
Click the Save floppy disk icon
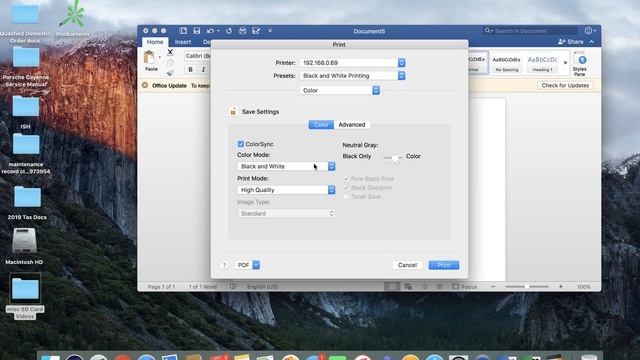(x=197, y=31)
